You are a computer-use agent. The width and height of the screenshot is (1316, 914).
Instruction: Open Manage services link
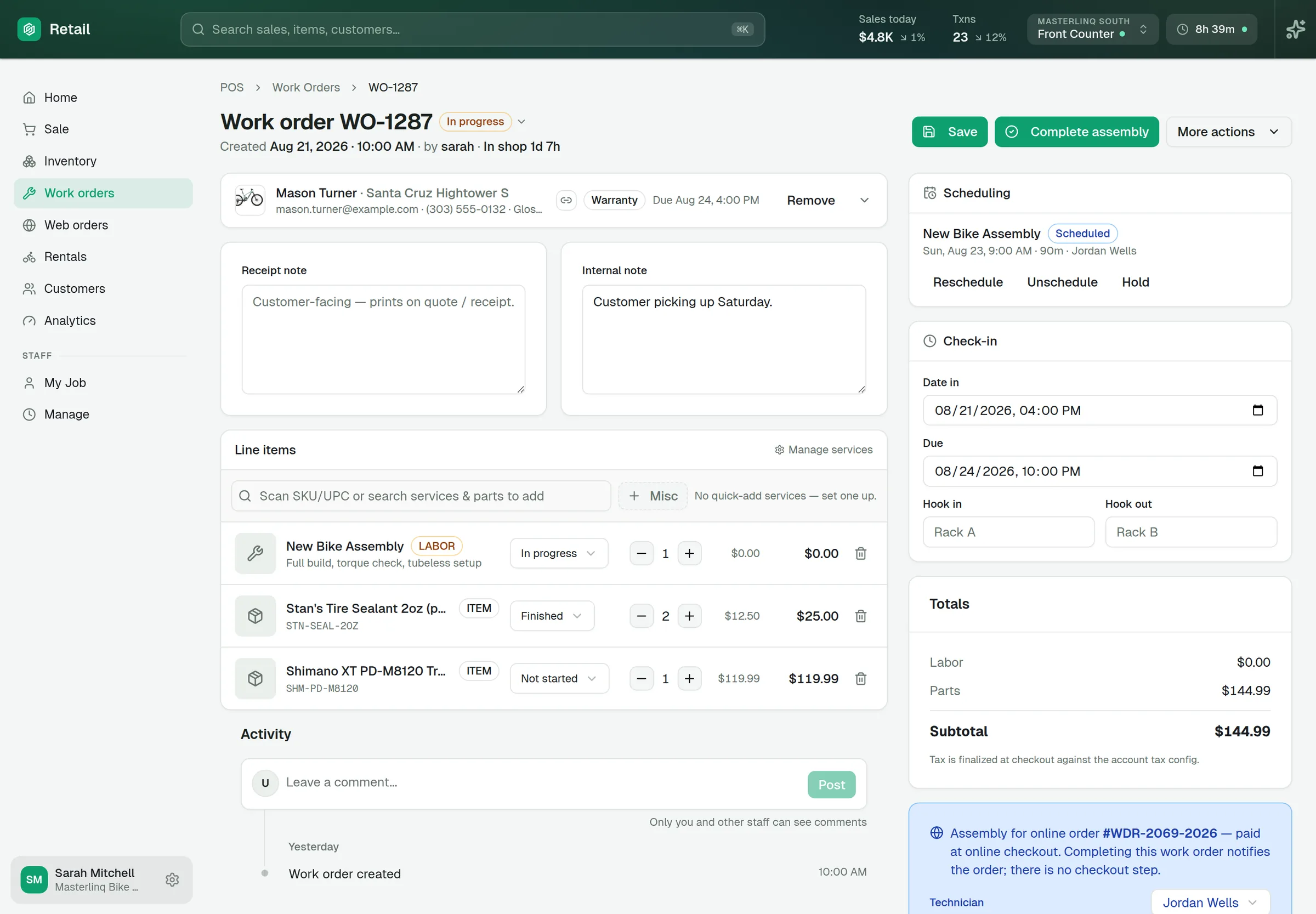(823, 450)
